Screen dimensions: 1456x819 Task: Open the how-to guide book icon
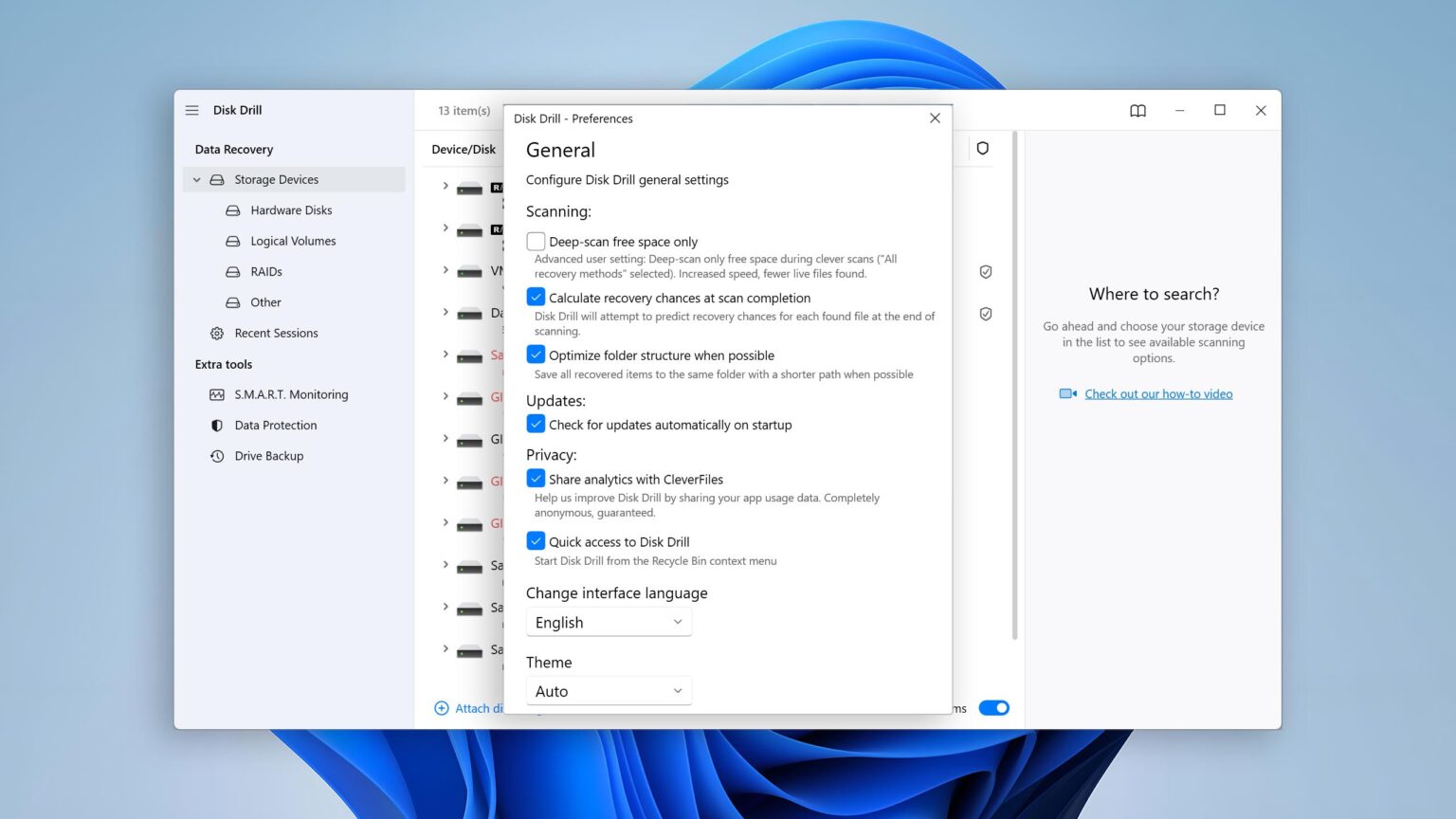[x=1137, y=110]
